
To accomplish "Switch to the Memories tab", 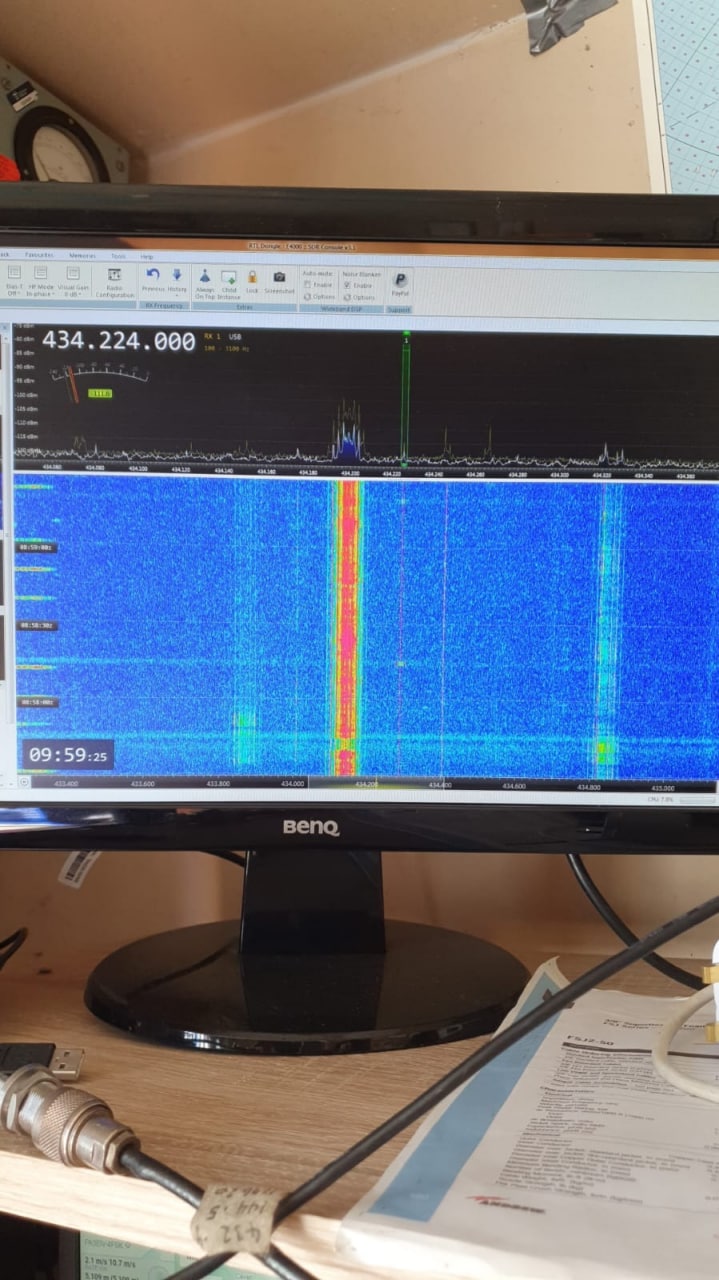I will click(x=82, y=256).
